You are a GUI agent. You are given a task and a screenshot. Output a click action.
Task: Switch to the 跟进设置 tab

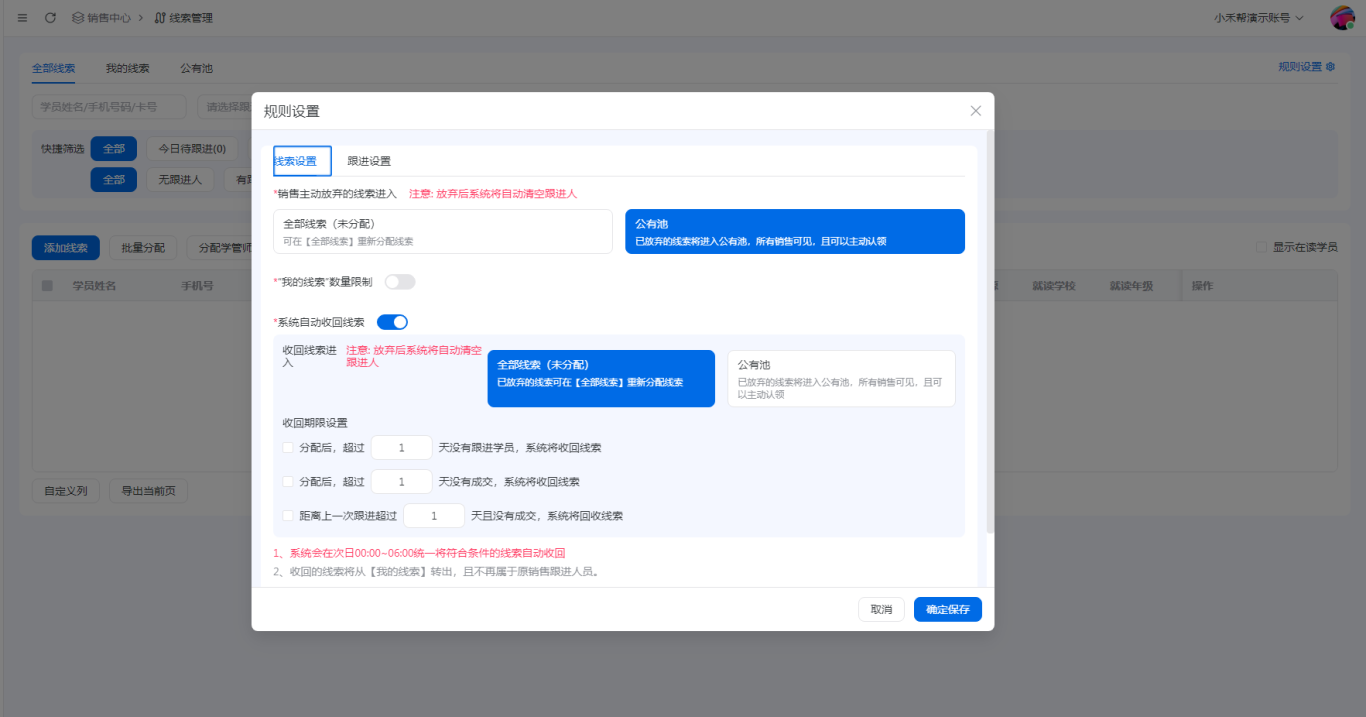[369, 161]
